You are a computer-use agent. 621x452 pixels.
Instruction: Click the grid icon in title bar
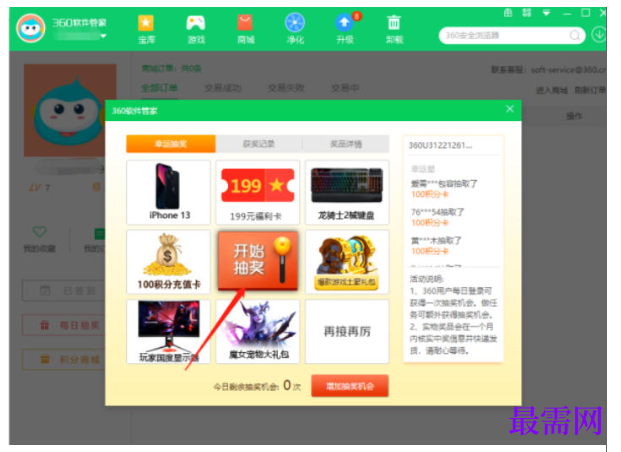coord(526,13)
